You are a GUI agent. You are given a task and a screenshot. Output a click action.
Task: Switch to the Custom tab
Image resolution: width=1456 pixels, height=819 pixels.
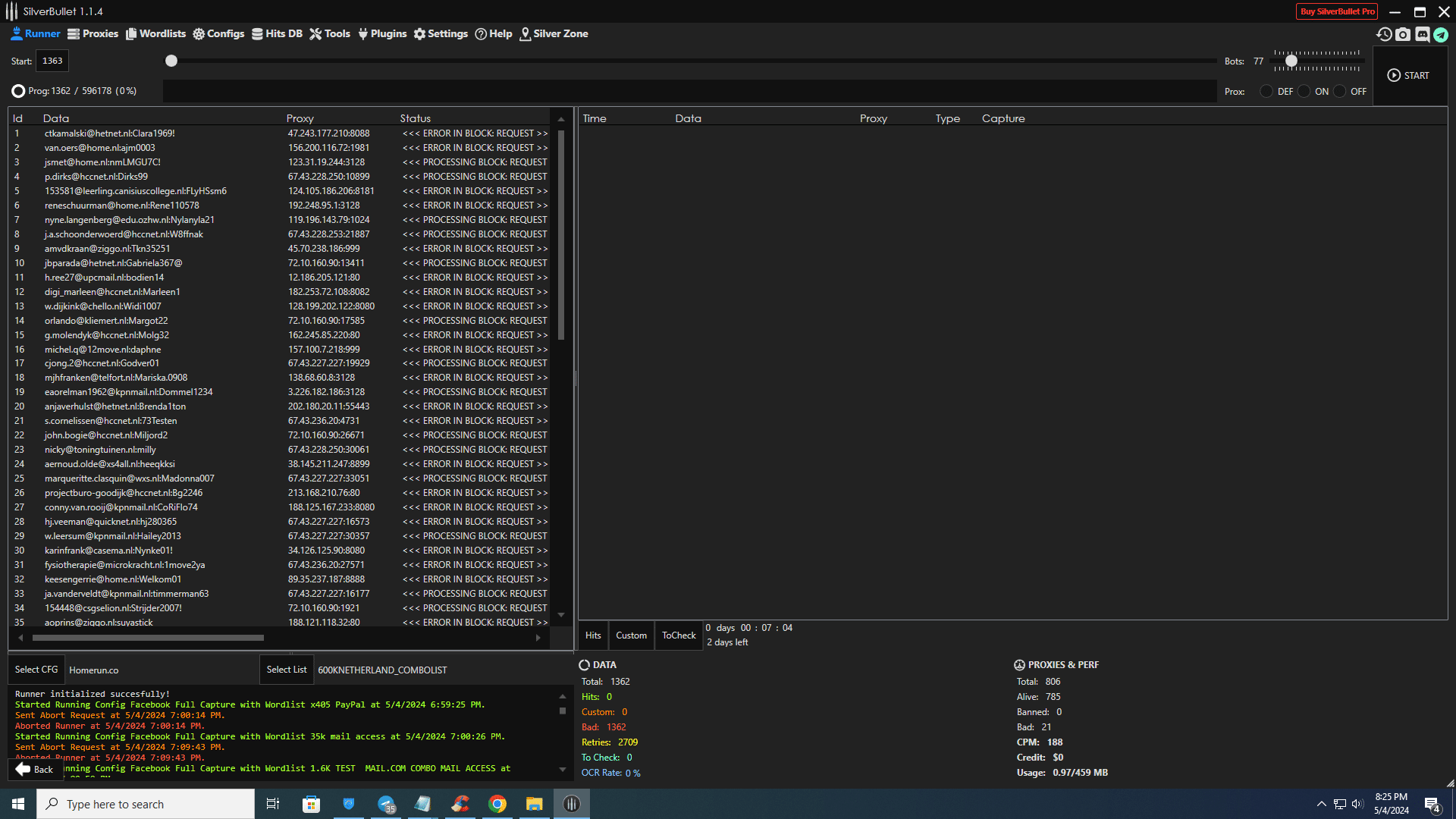tap(631, 635)
